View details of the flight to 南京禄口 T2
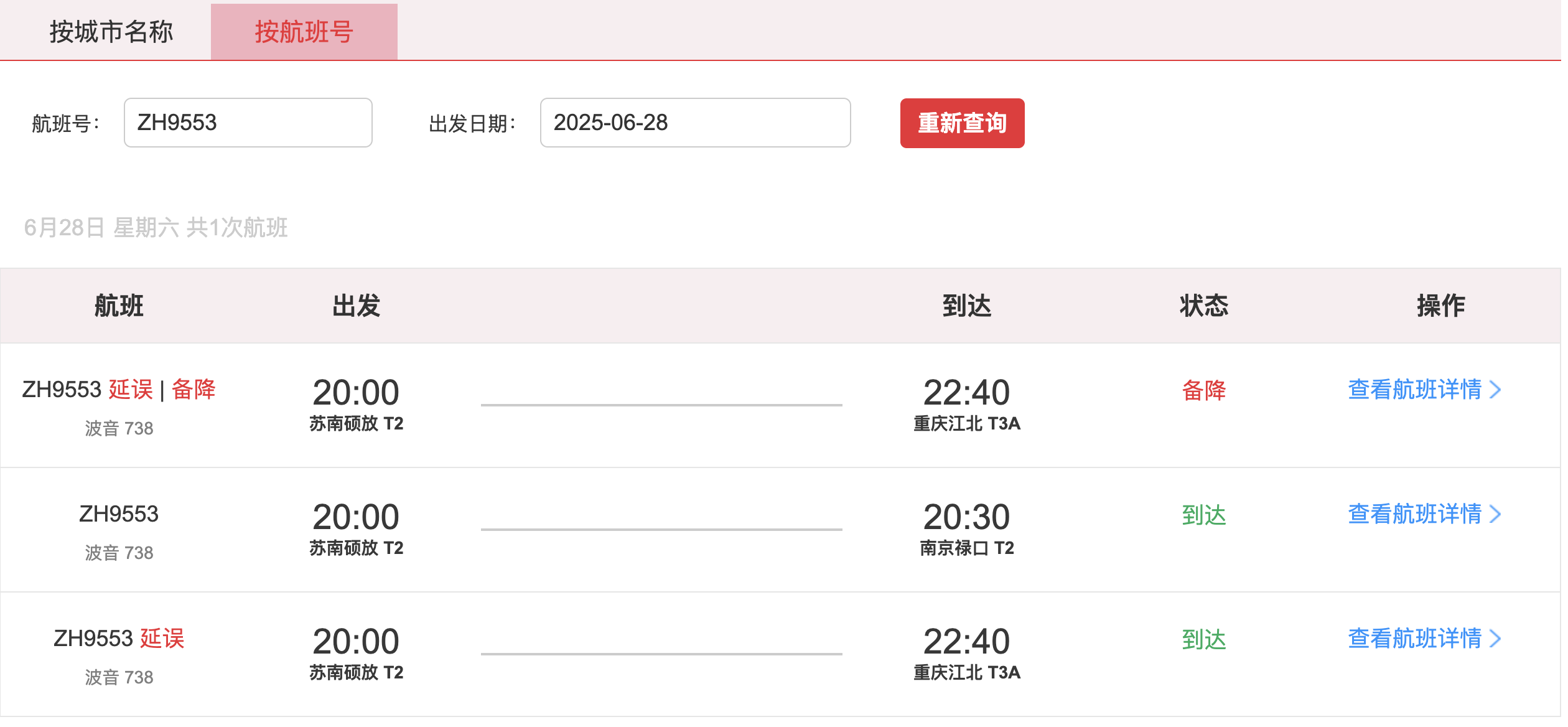 click(1414, 515)
